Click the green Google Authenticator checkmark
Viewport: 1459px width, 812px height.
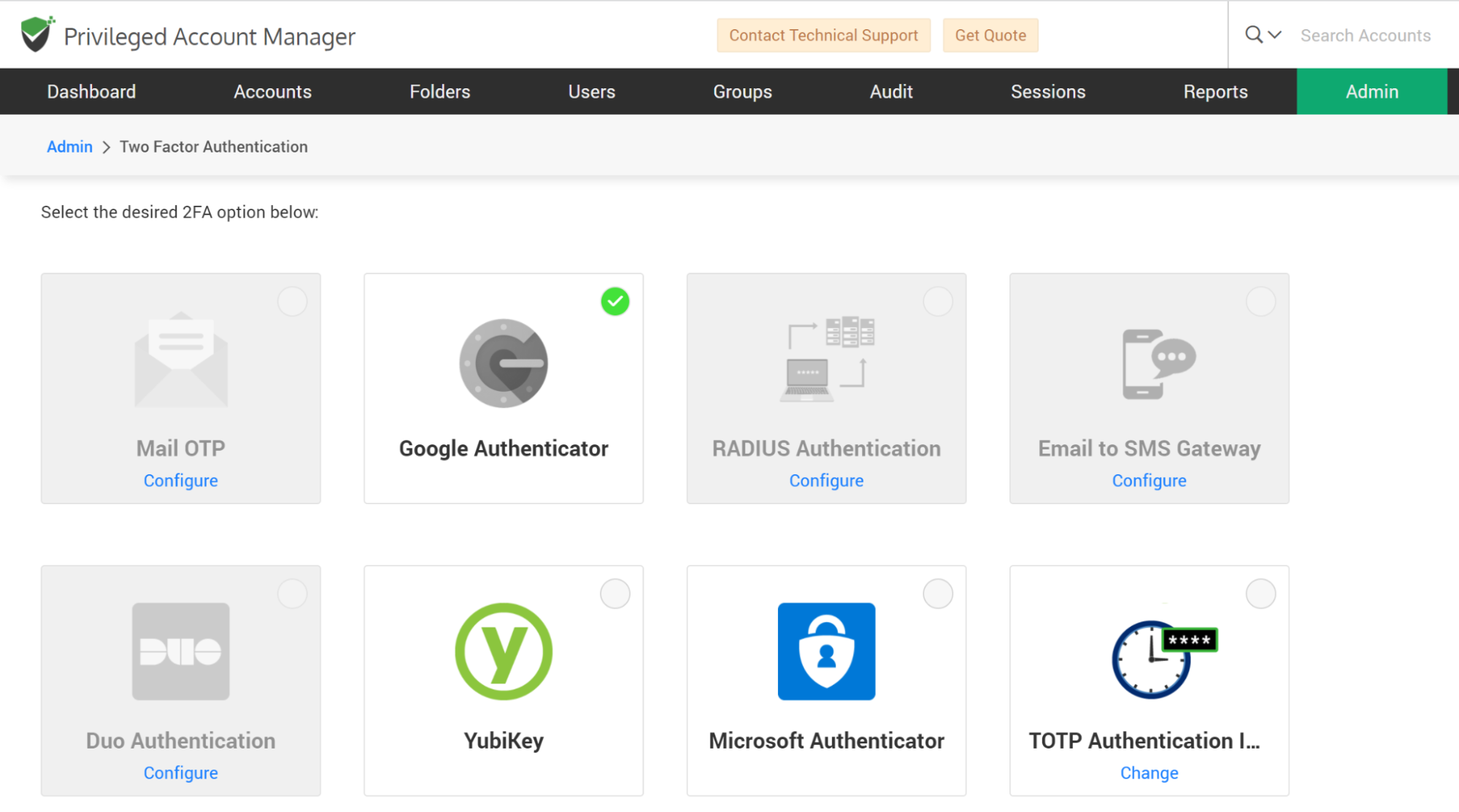(615, 301)
